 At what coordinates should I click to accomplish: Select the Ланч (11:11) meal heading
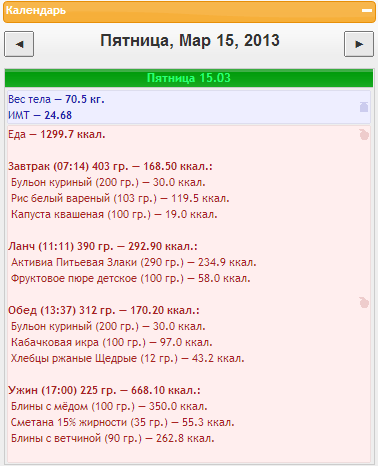103,246
